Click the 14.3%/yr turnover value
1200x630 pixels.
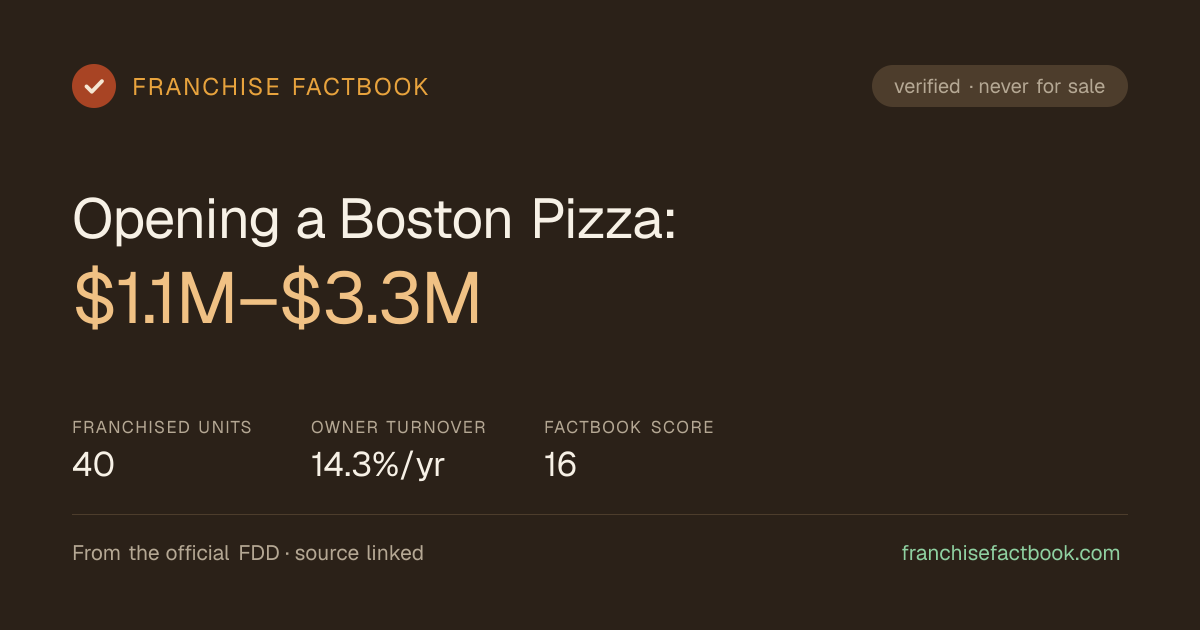pos(378,465)
